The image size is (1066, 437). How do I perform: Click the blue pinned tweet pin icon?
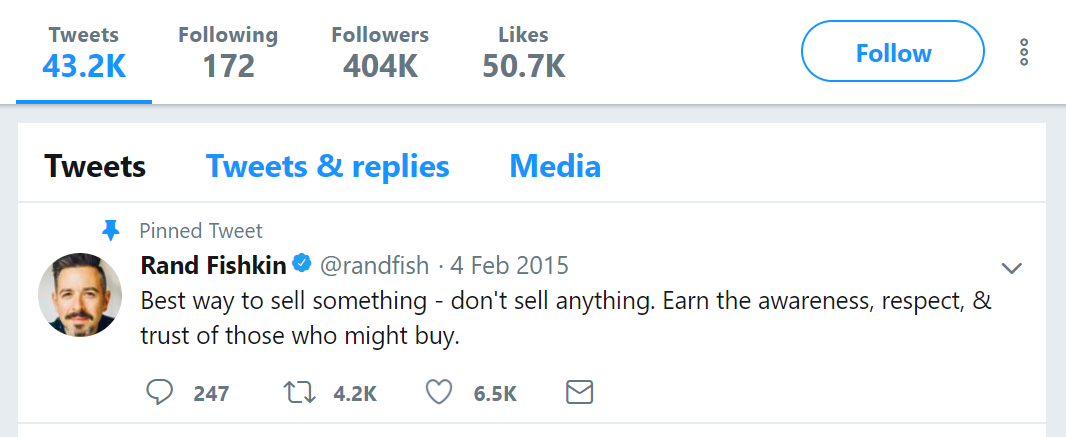point(112,231)
